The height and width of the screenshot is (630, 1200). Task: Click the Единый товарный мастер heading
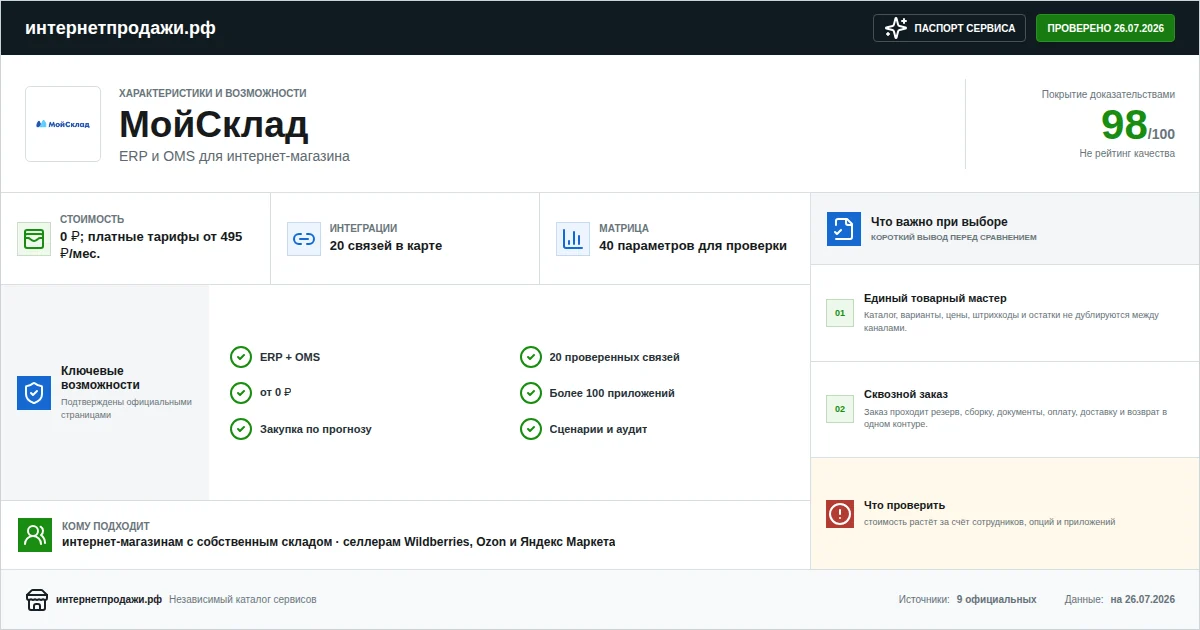tap(935, 298)
